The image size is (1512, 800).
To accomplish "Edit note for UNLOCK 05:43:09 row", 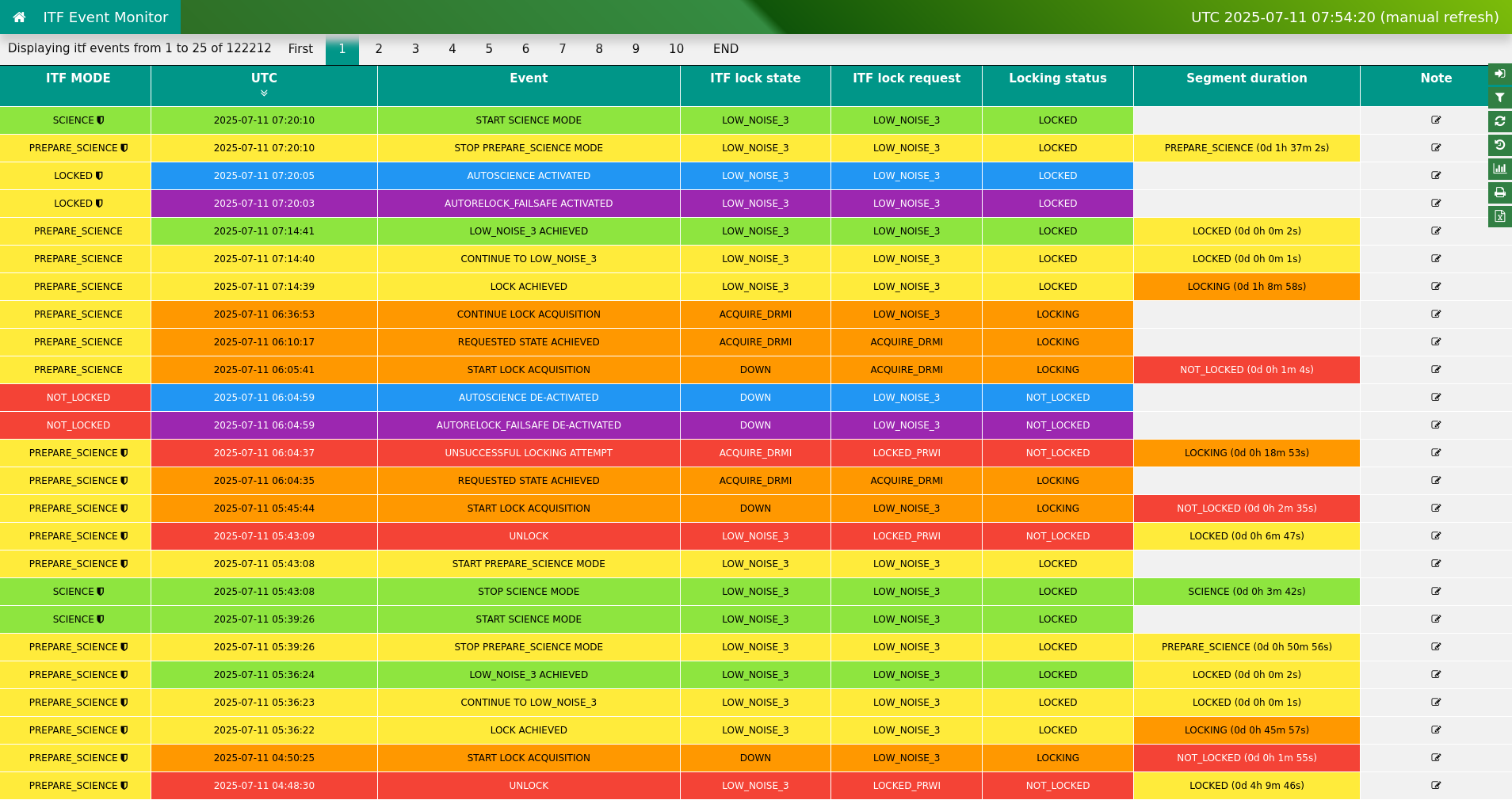I will tap(1436, 536).
